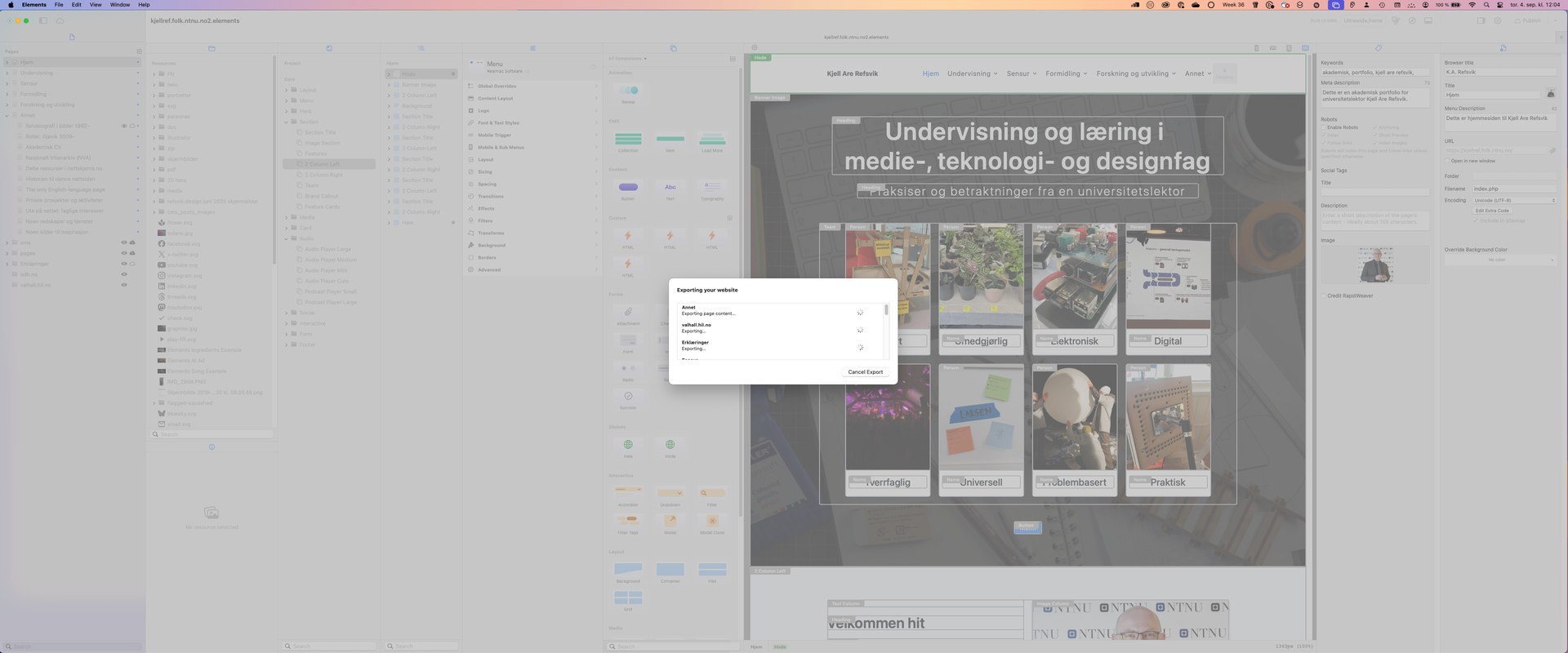Open the page layers outline tab icon
This screenshot has width=1568, height=653.
(421, 48)
